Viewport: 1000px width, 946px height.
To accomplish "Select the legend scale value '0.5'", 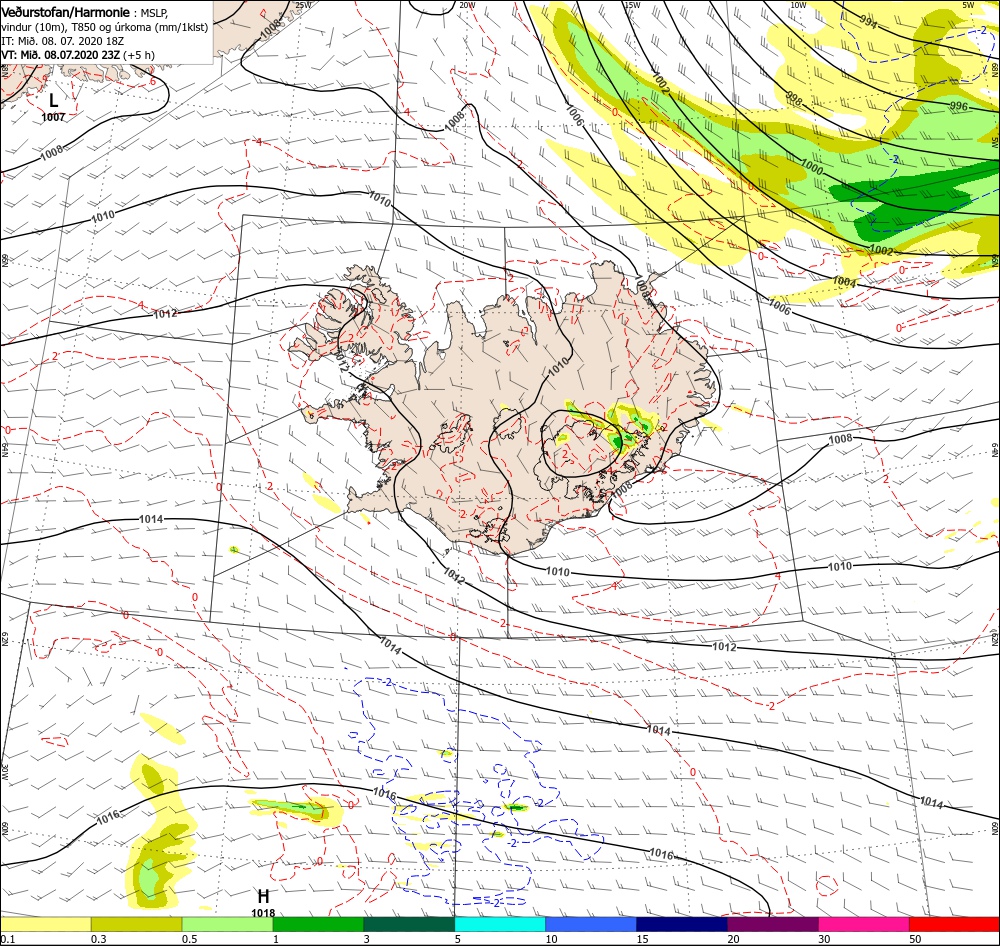I will point(189,939).
